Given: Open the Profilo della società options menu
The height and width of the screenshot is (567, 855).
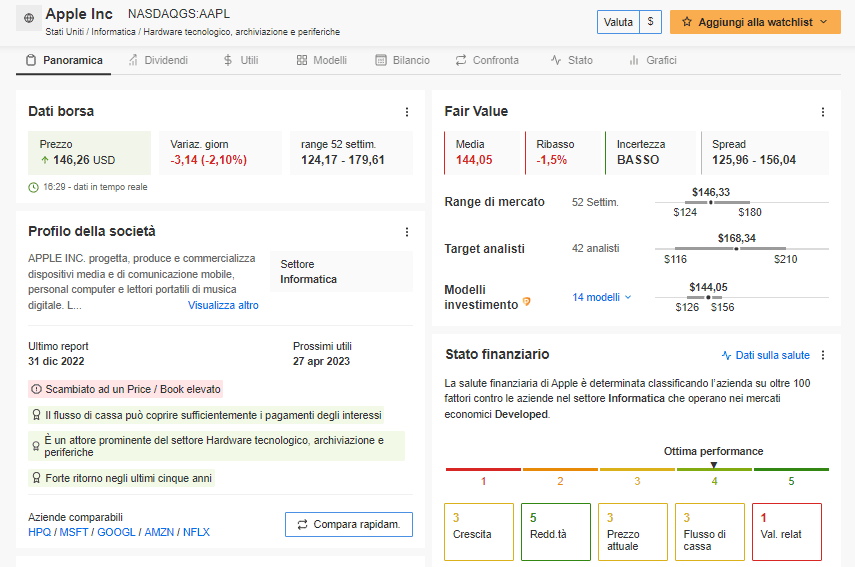Looking at the screenshot, I should 407,232.
